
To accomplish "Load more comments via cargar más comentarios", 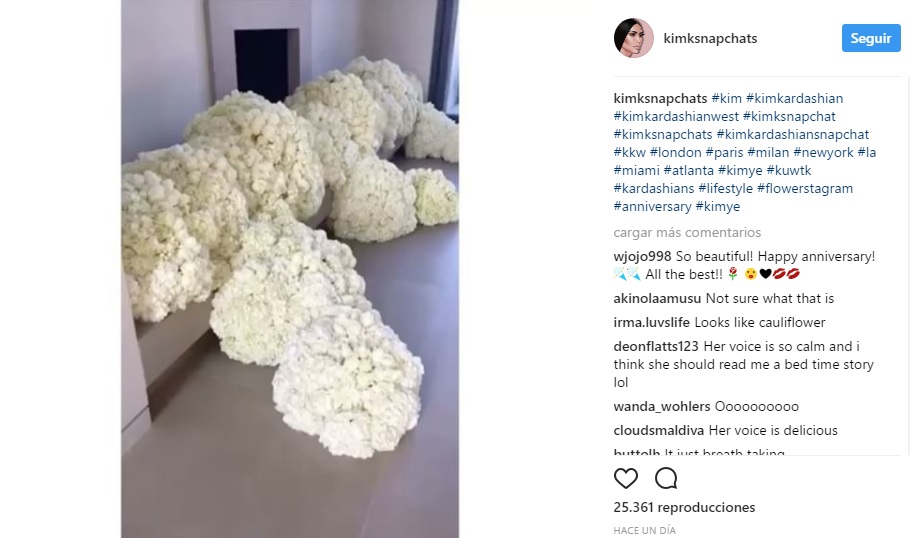I will coord(687,232).
